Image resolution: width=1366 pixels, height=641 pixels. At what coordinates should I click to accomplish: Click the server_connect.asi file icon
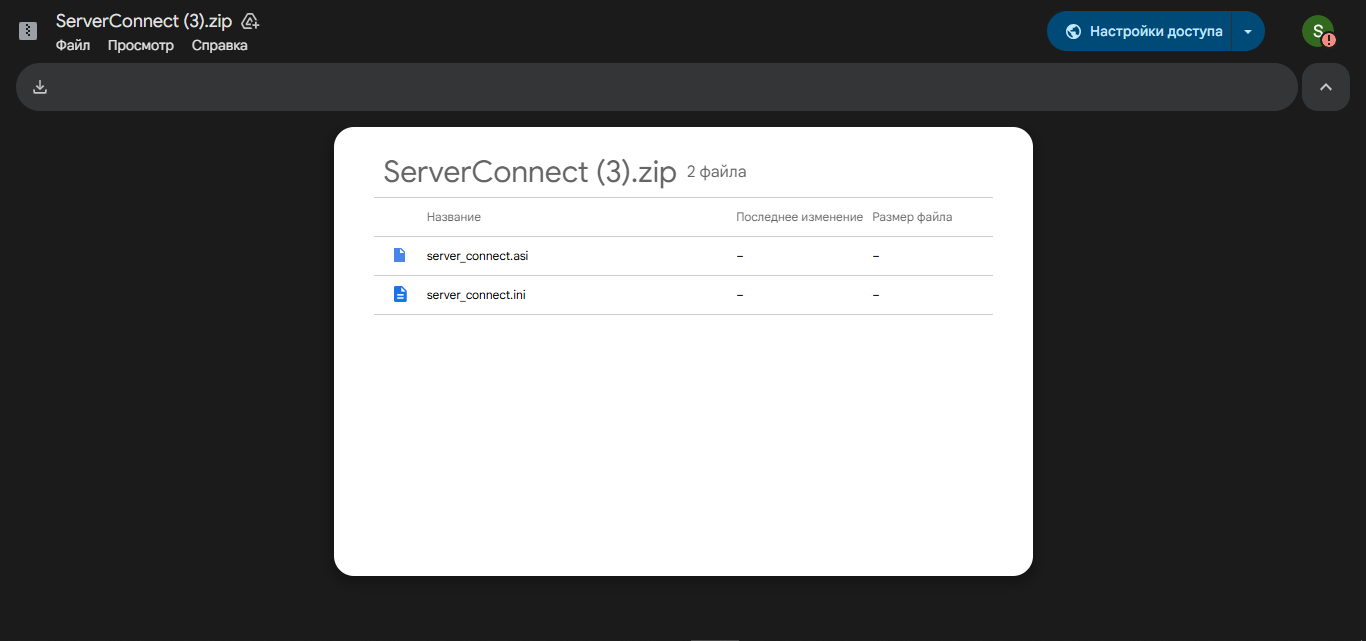(x=400, y=255)
